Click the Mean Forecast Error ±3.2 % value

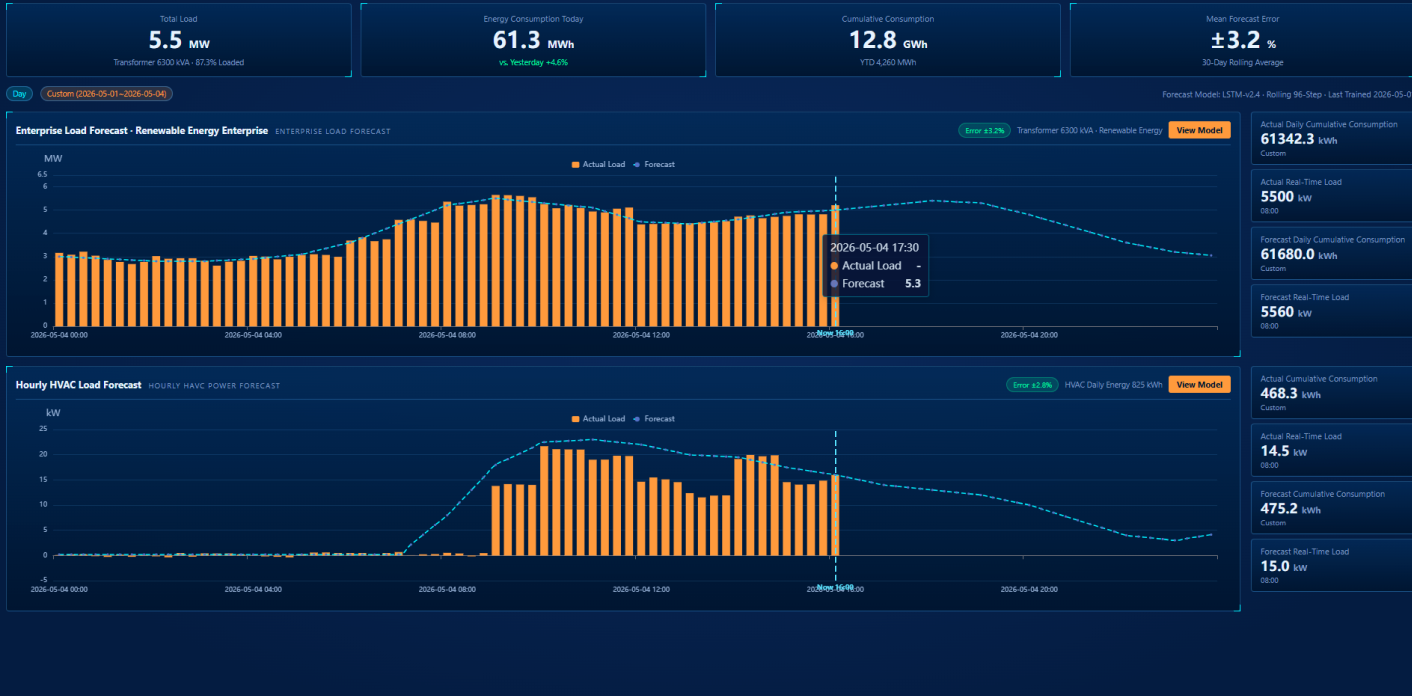pos(1243,40)
